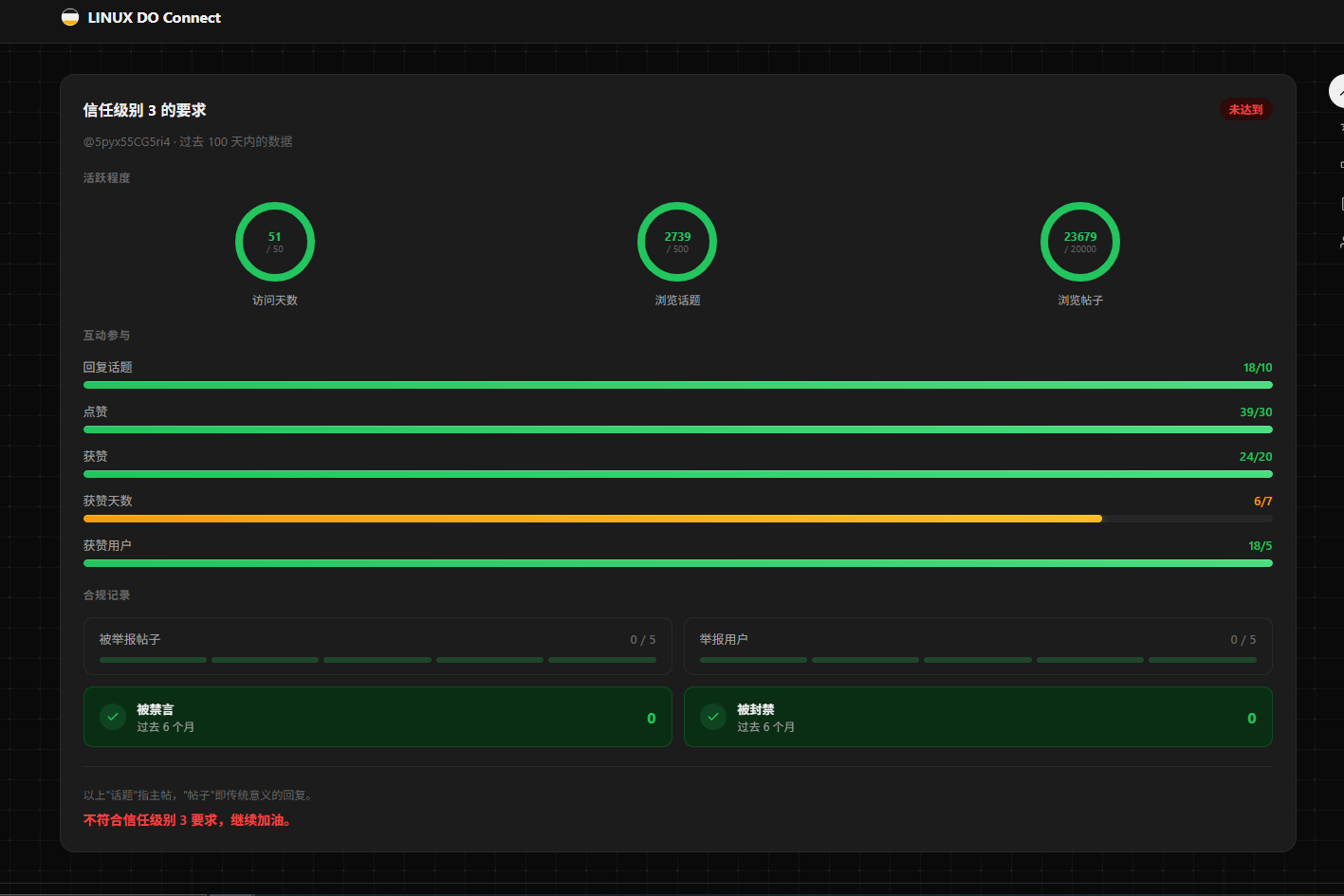This screenshot has height=896, width=1344.
Task: Click the green check icon beside 被封禁
Action: click(713, 717)
